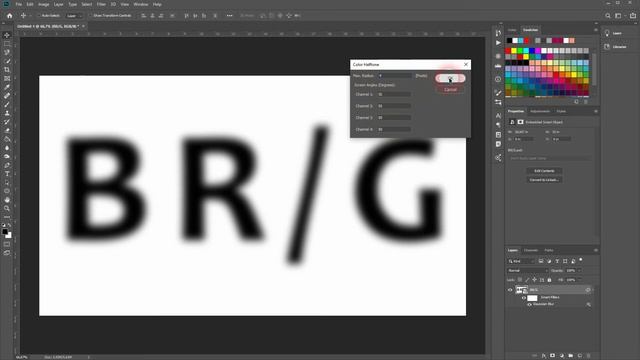Select the Crop tool
Screen dimensions: 640x360
point(7,70)
